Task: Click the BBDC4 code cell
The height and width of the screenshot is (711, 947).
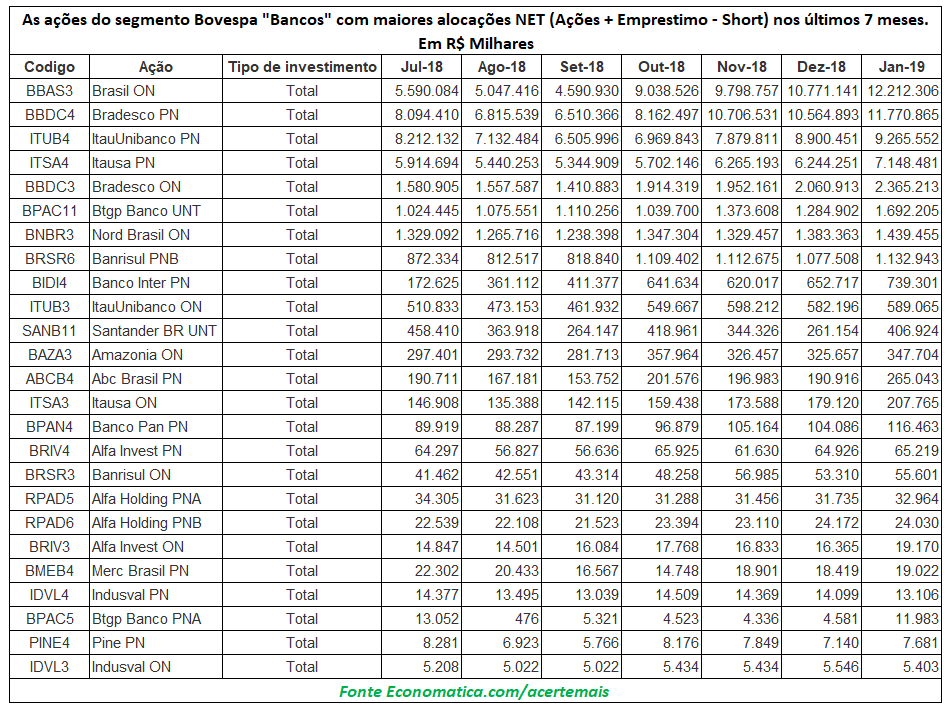Action: pos(50,115)
